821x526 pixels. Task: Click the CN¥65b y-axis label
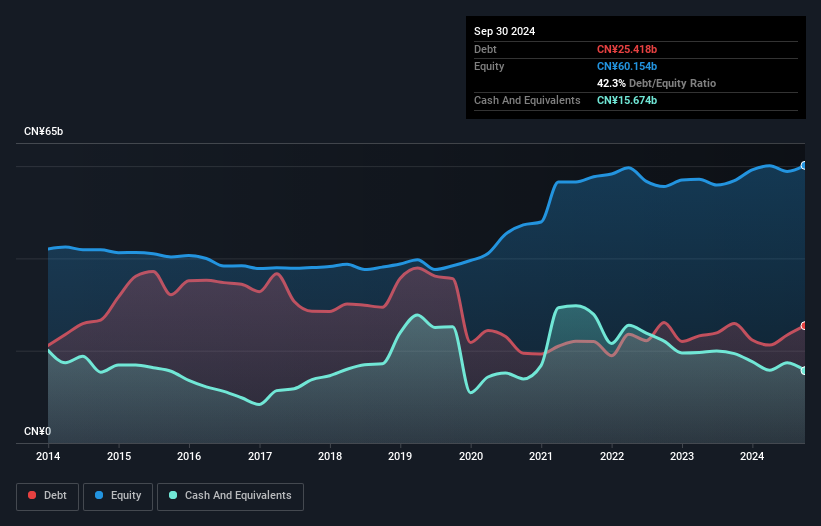[x=44, y=132]
